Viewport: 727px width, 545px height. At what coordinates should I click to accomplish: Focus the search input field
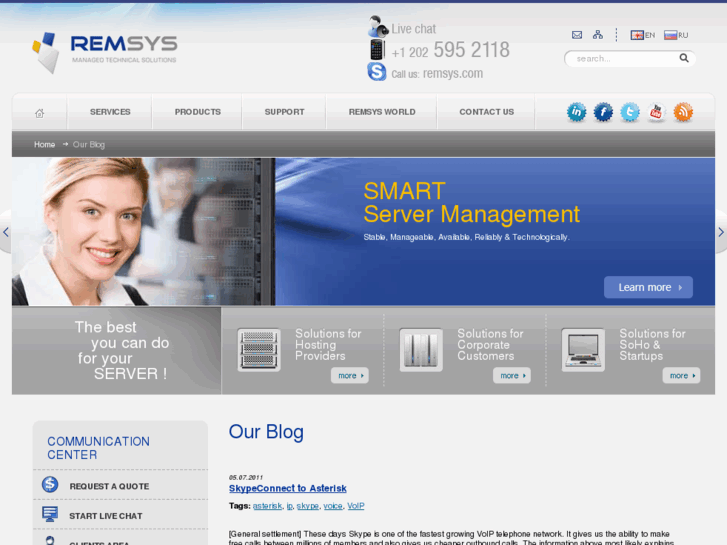point(624,58)
